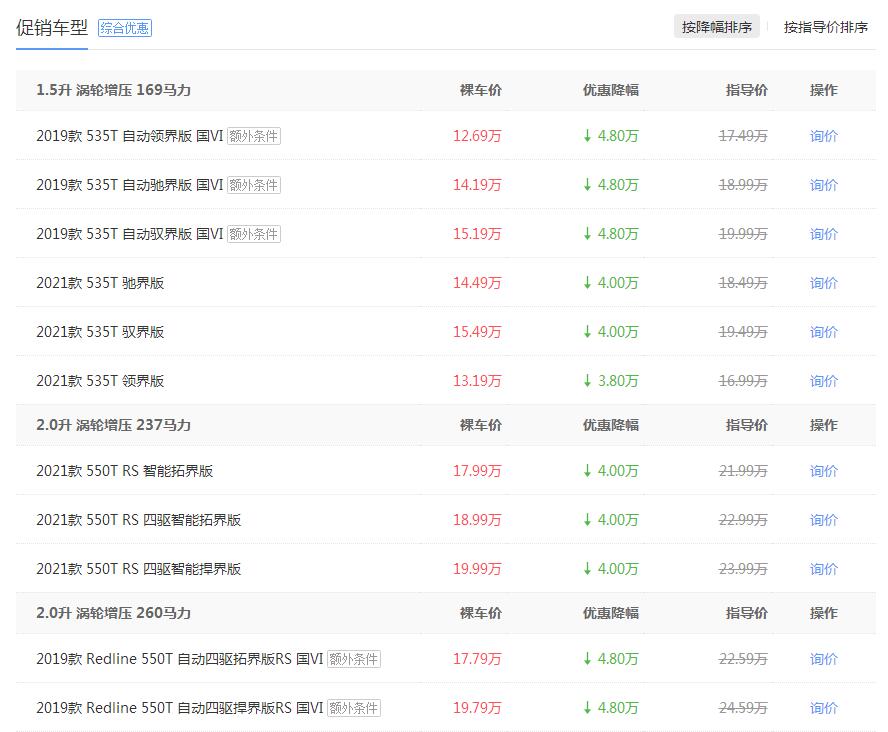Click 询价 for 2021款 535T 驰界版

tap(823, 283)
